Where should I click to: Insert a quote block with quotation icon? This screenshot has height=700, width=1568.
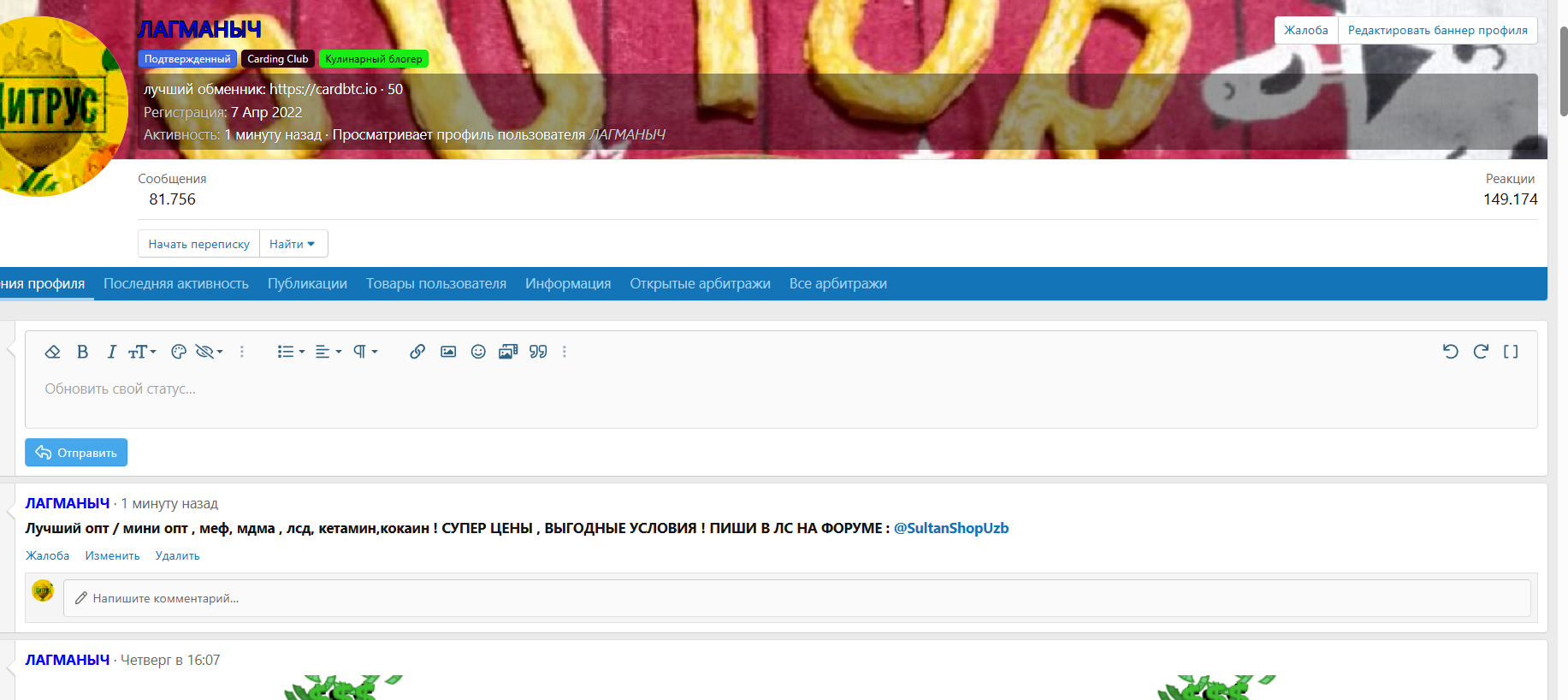click(x=538, y=352)
